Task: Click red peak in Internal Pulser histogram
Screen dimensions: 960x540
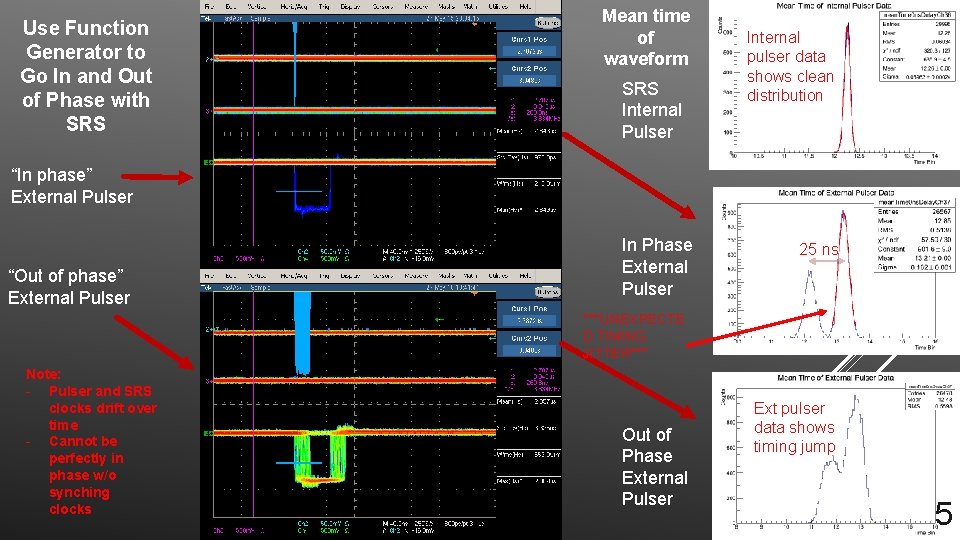Action: (x=847, y=88)
